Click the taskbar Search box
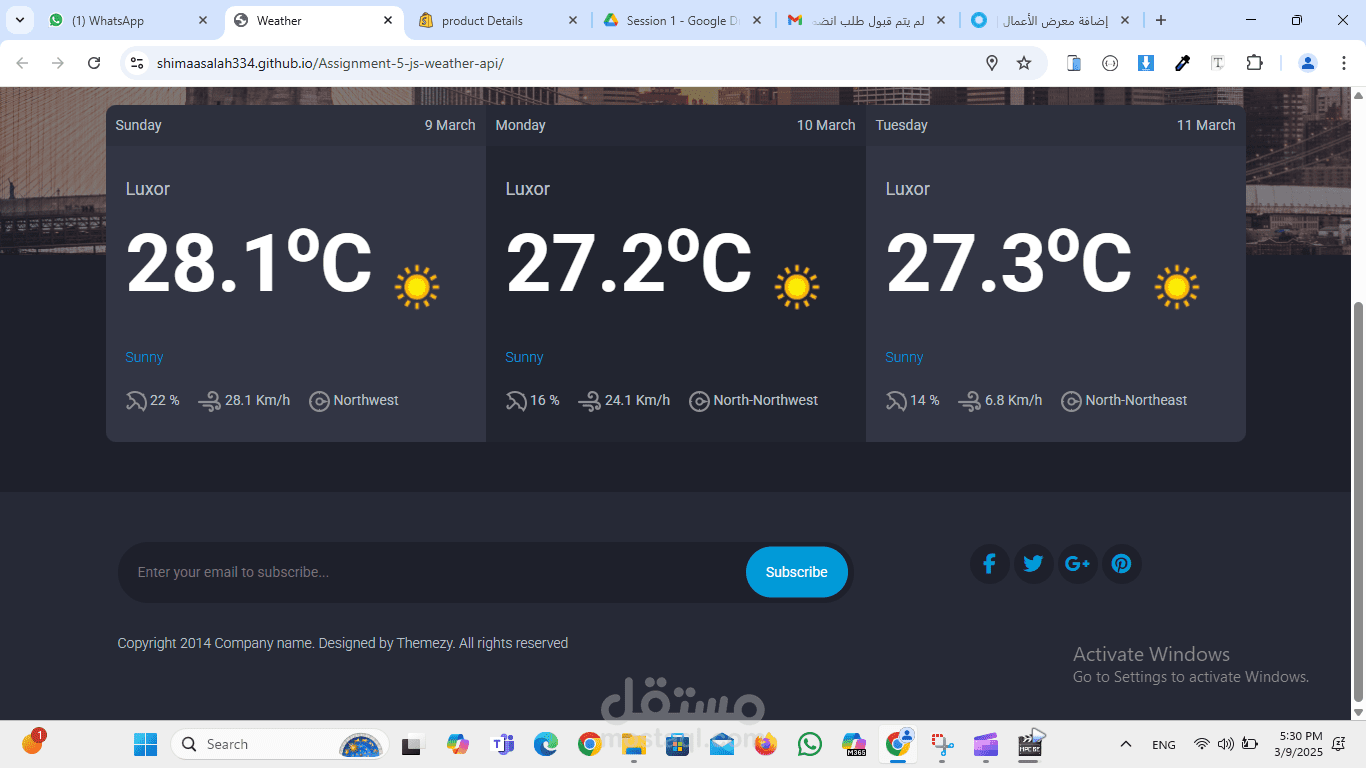1366x768 pixels. (x=279, y=744)
